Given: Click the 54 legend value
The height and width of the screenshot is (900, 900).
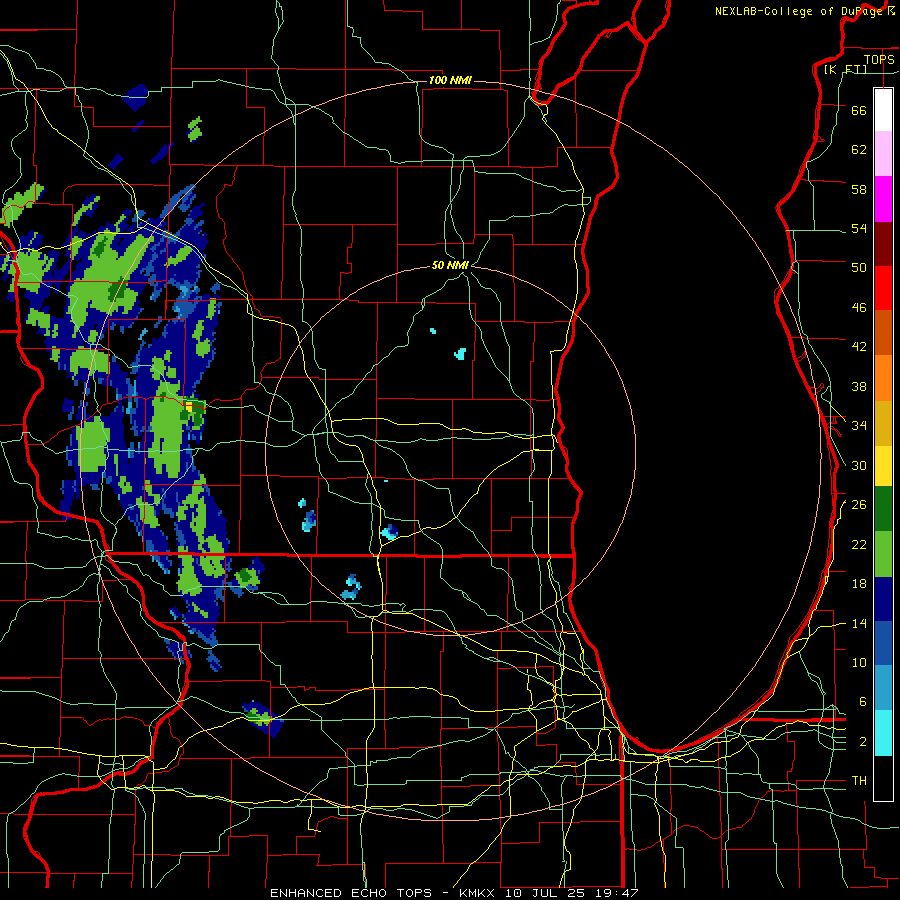Looking at the screenshot, I should pyautogui.click(x=859, y=228).
